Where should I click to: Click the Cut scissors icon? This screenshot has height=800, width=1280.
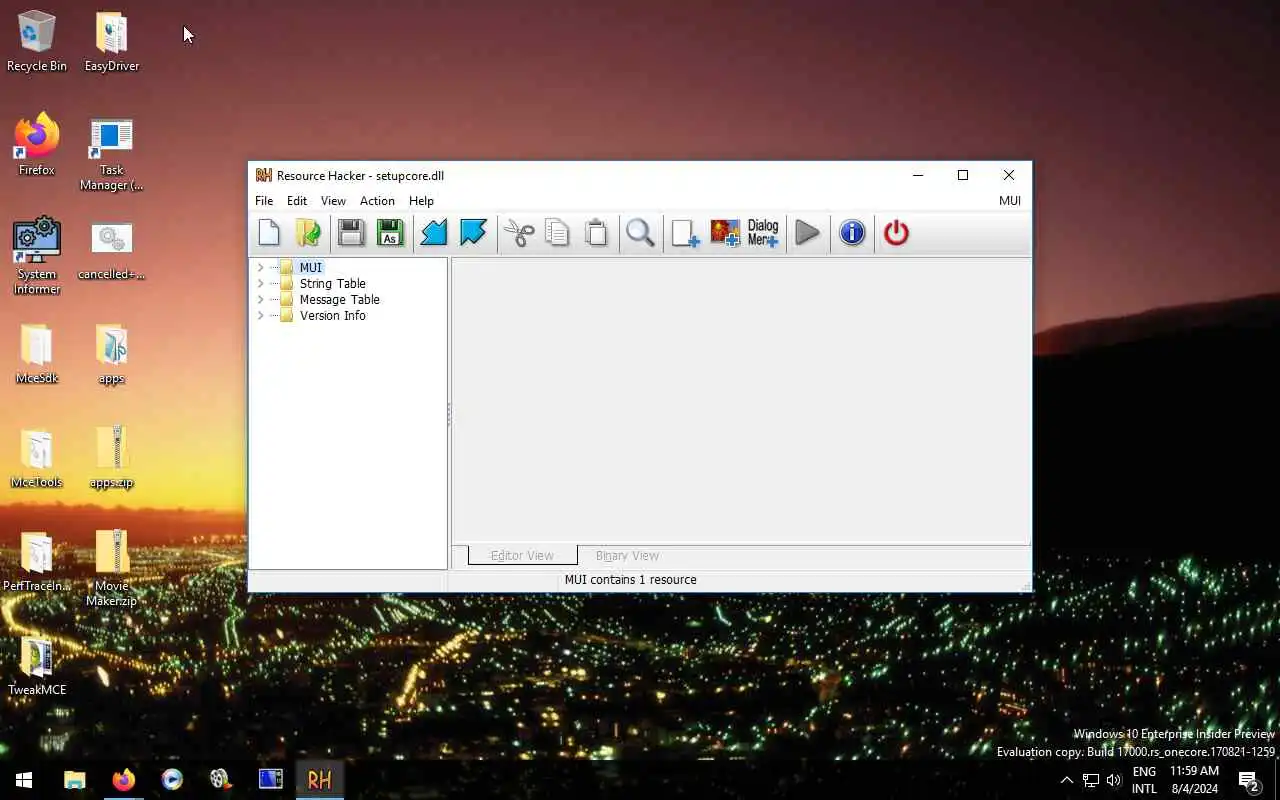click(518, 233)
